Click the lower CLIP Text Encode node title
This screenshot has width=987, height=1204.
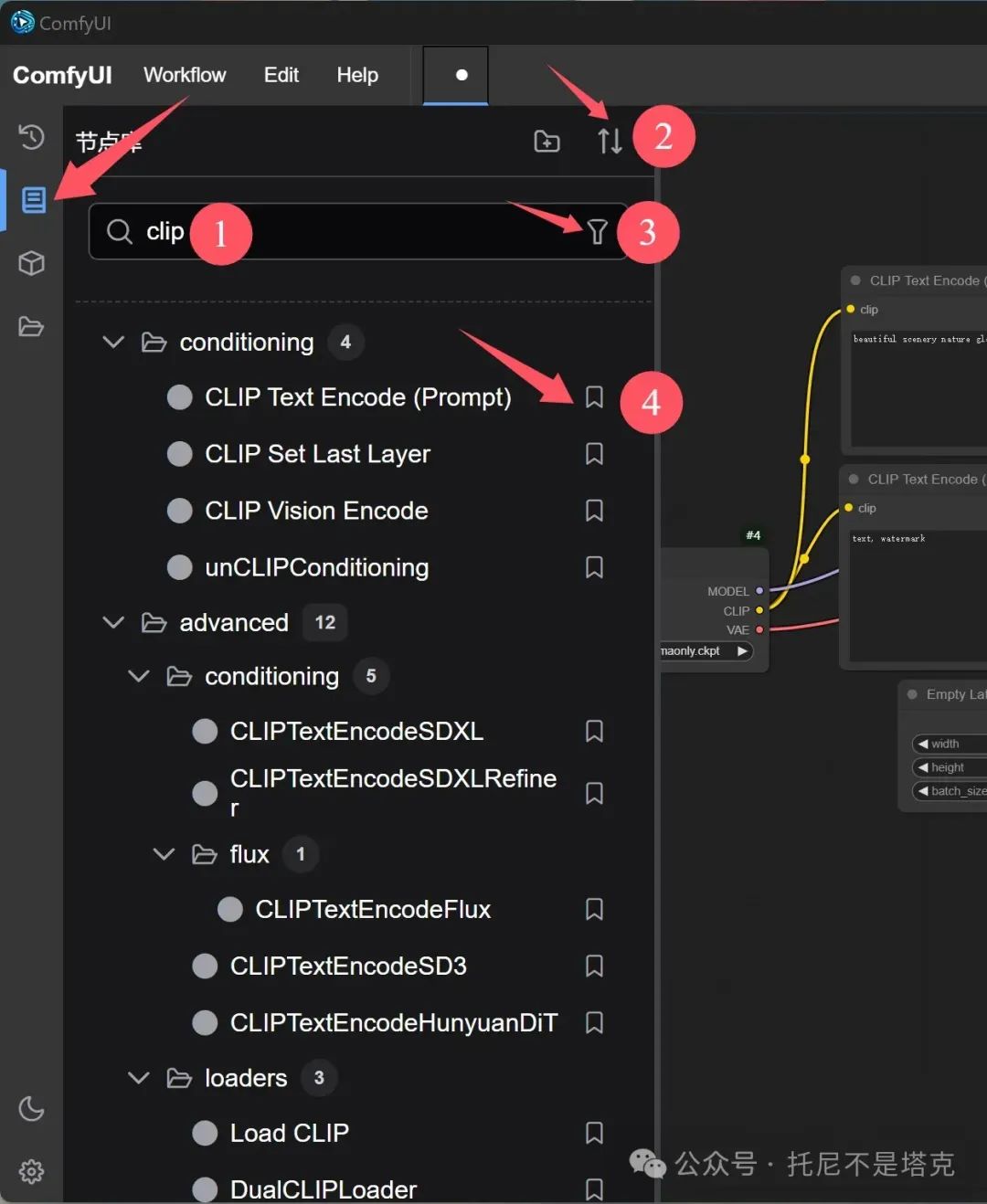(x=925, y=480)
